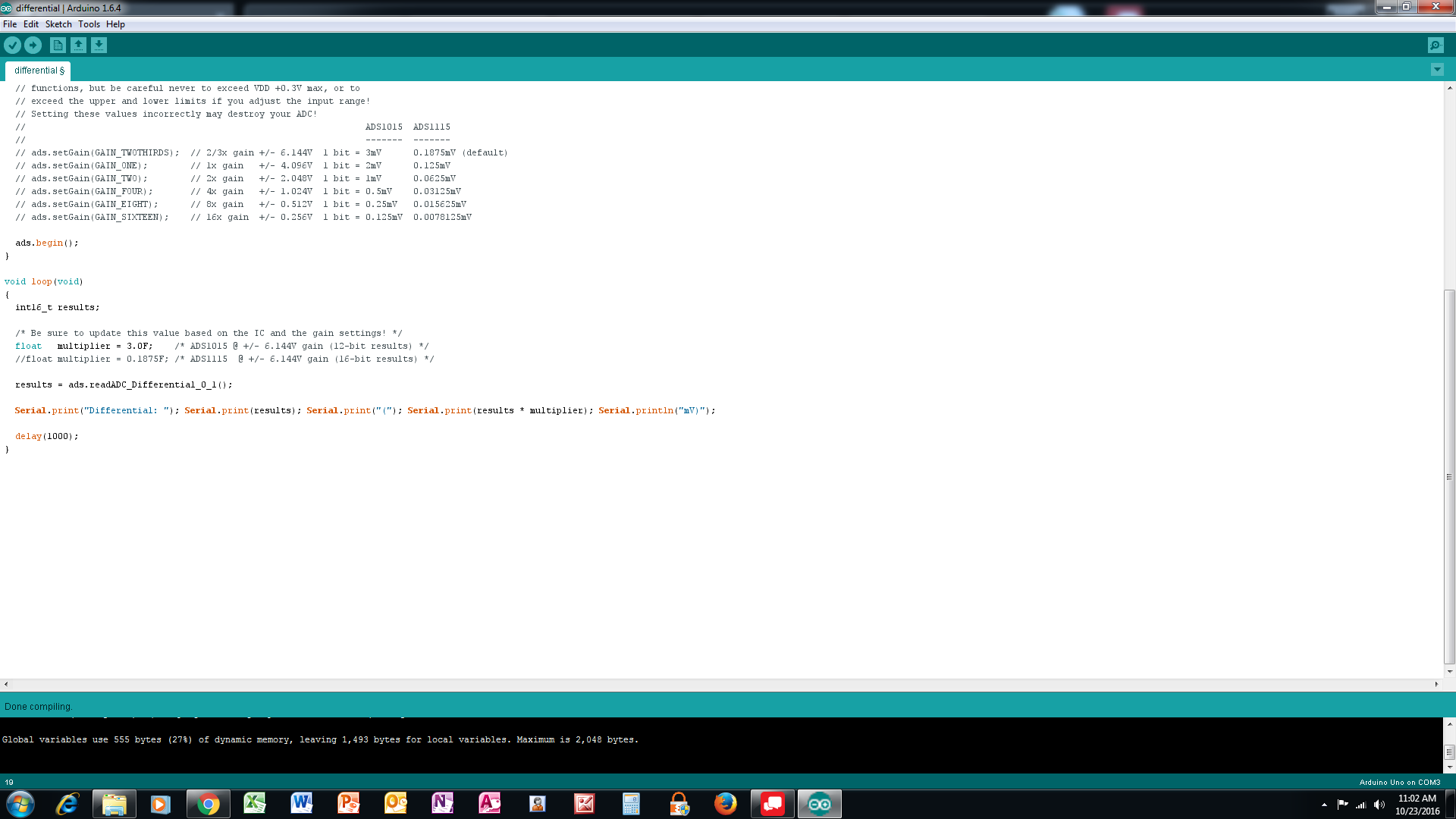Show hidden system tray icons arrow

1324,805
